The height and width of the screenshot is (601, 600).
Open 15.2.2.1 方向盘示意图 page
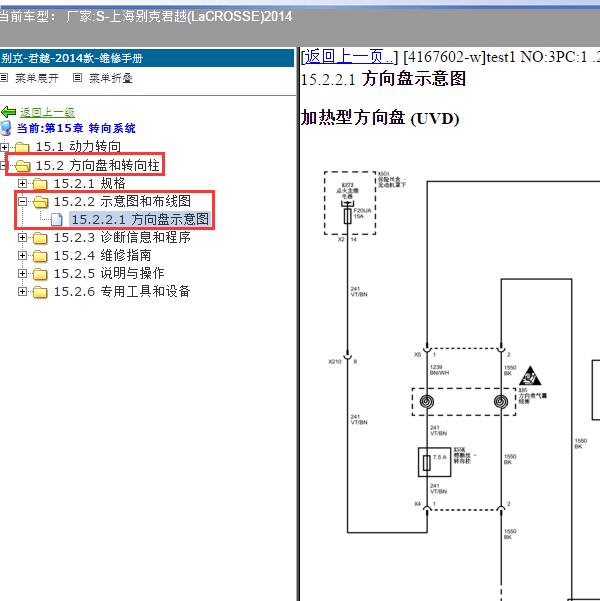[x=140, y=219]
